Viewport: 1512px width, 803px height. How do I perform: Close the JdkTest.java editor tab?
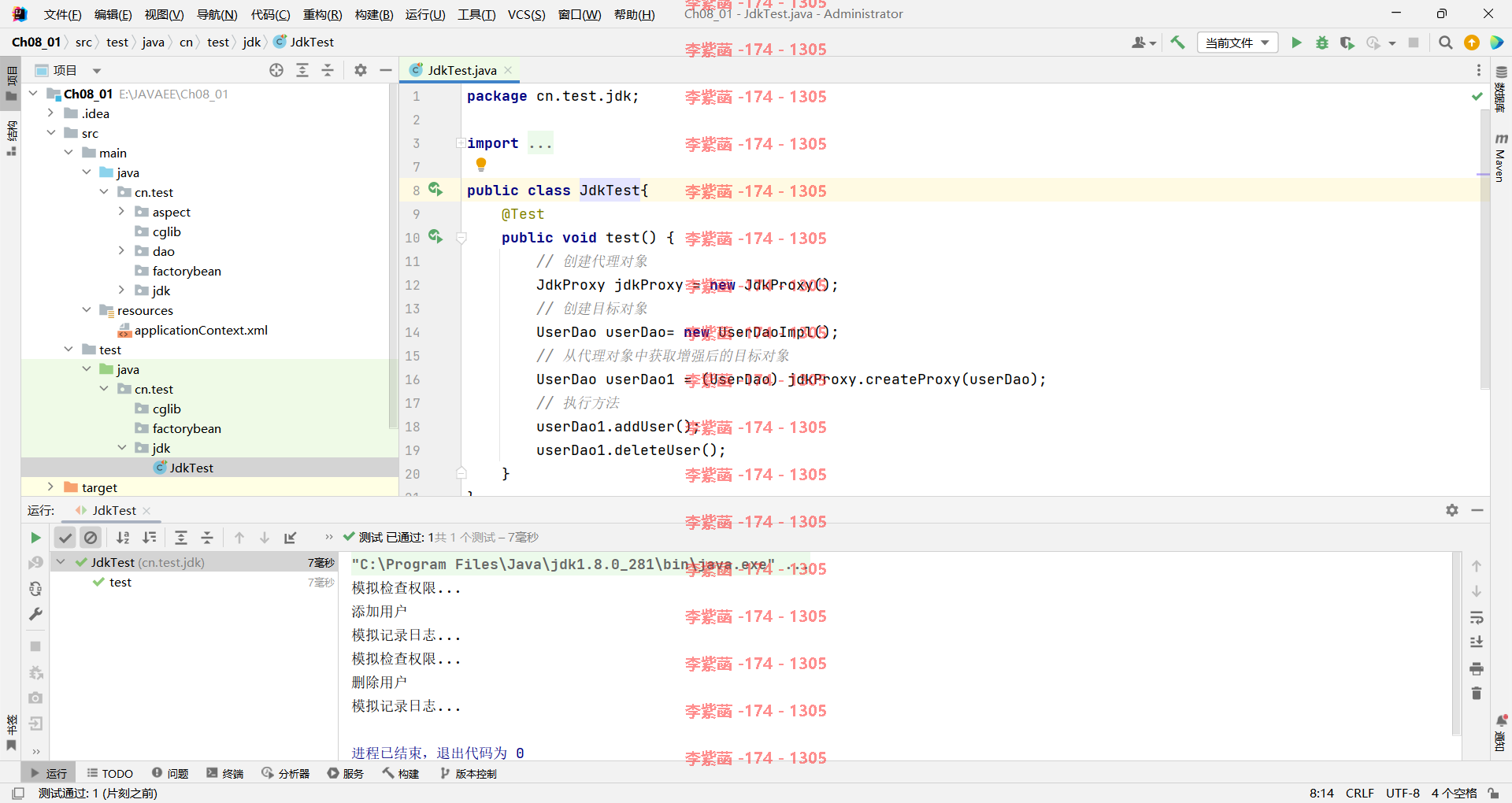(508, 70)
